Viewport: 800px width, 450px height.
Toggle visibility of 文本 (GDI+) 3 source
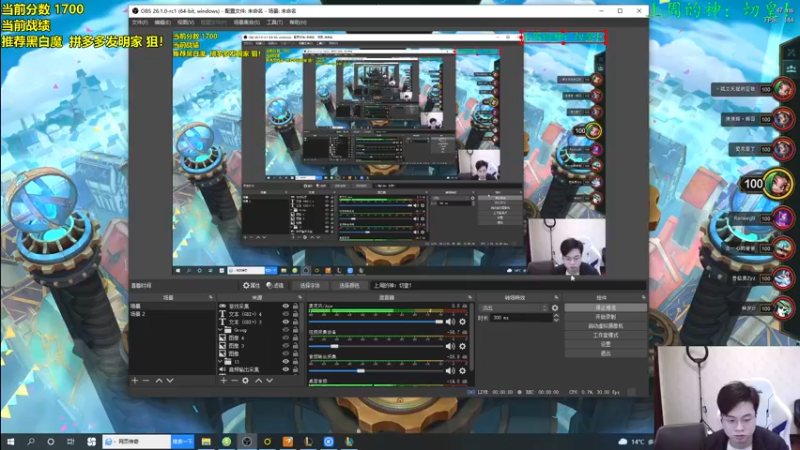click(286, 322)
